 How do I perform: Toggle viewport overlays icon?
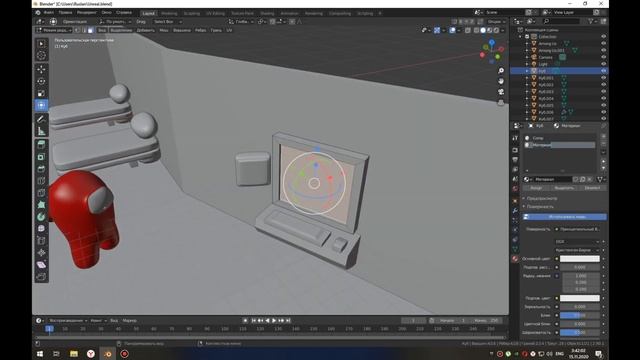coord(452,30)
